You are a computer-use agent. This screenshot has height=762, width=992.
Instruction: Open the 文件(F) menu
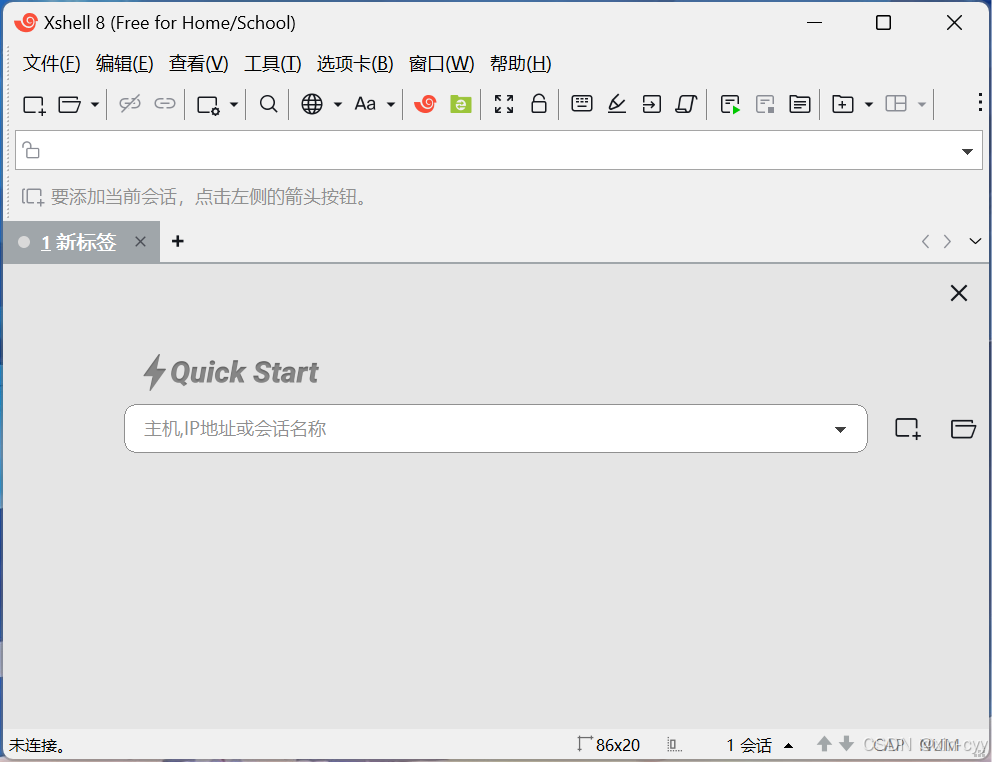click(51, 63)
